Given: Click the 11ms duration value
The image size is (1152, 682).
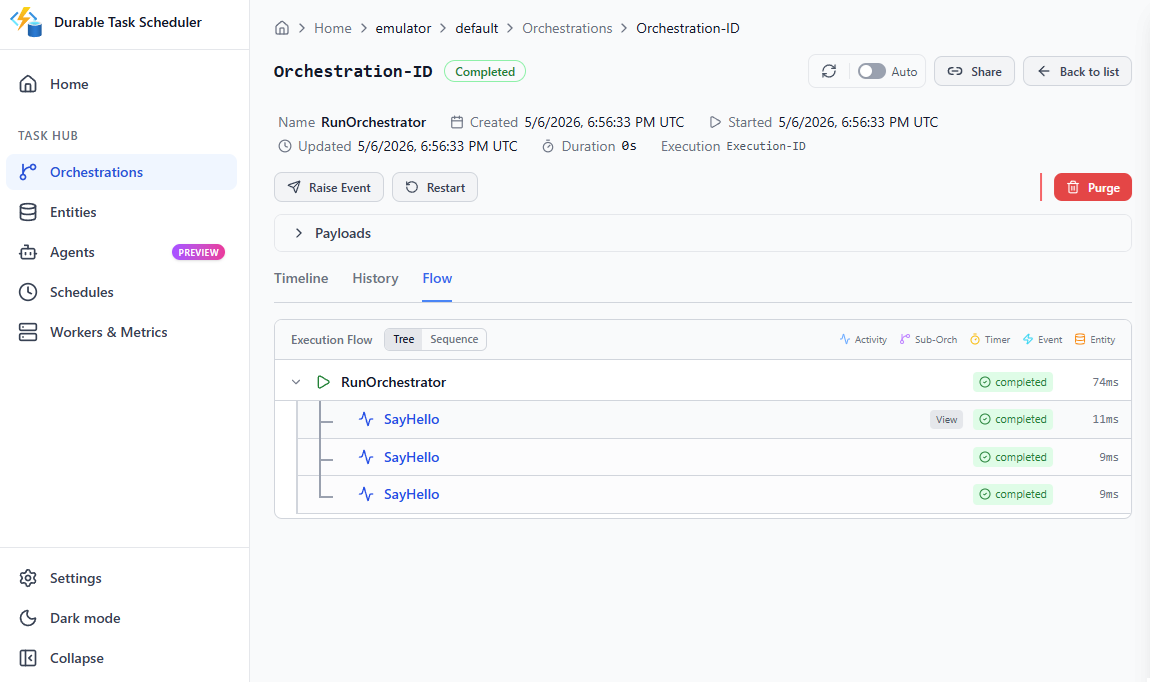Looking at the screenshot, I should 1105,420.
